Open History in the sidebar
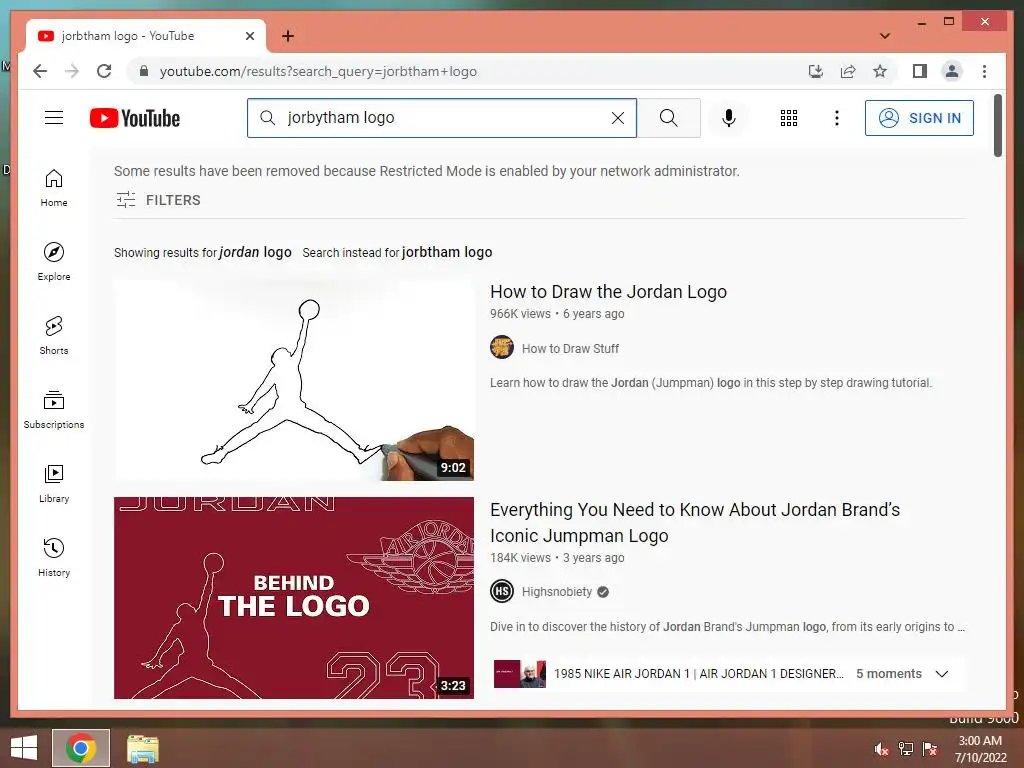 click(54, 557)
